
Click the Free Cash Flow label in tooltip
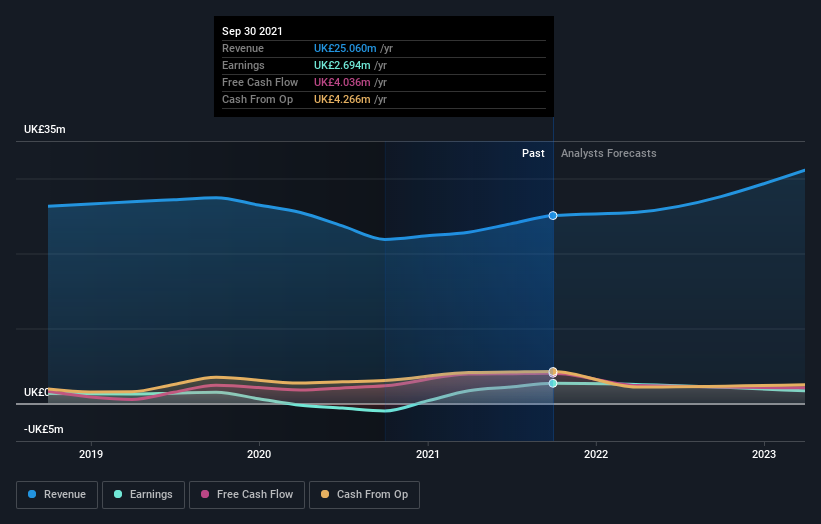click(260, 82)
